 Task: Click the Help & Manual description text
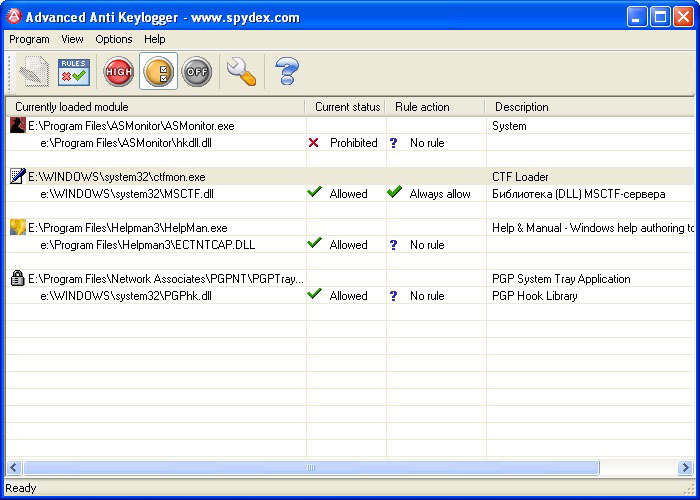[593, 228]
